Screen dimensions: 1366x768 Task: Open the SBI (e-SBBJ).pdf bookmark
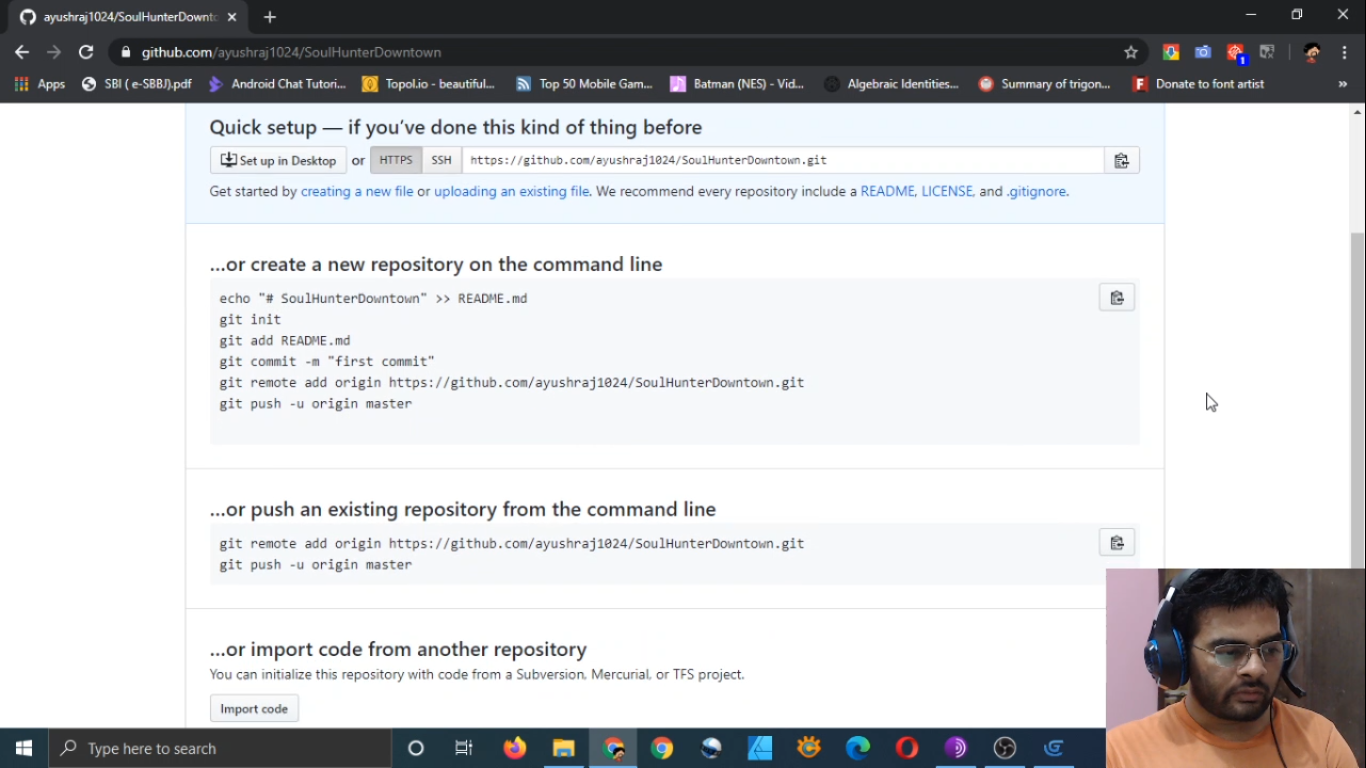(137, 84)
